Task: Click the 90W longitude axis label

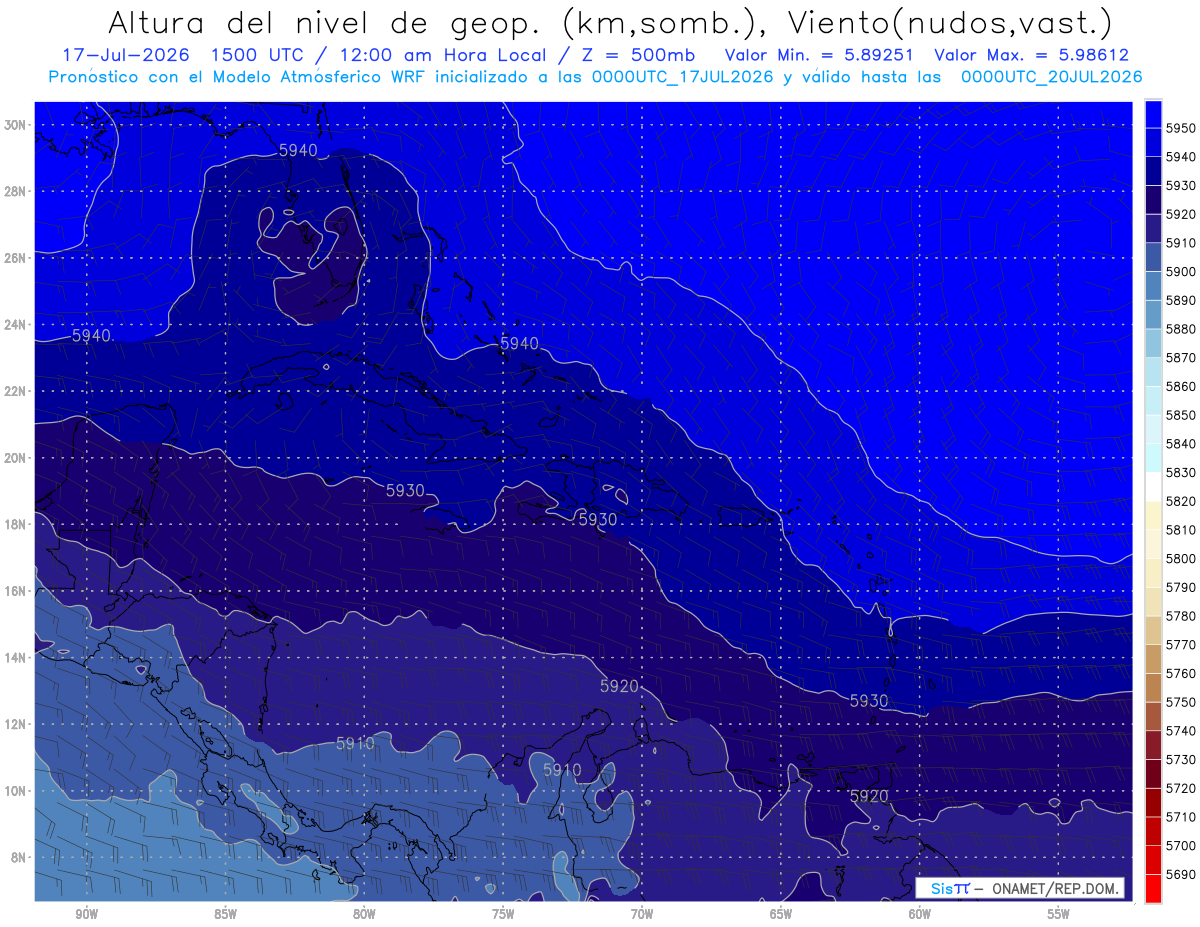Action: point(86,914)
